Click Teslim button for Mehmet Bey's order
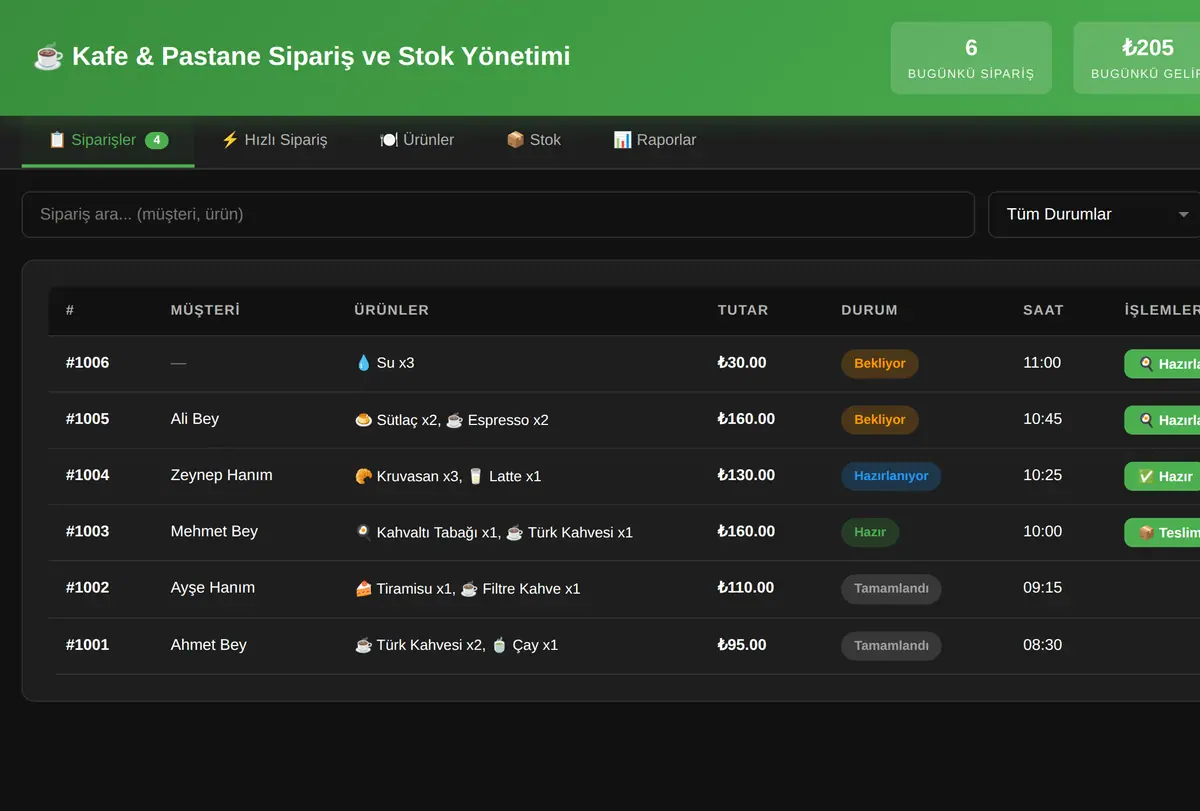 1162,532
